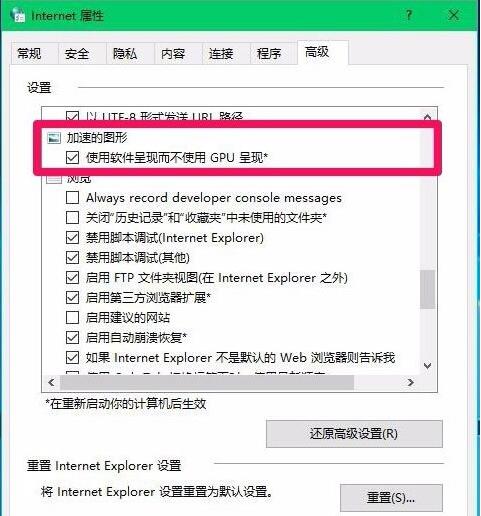The height and width of the screenshot is (516, 481).
Task: Switch to the 安全 tab
Action: (77, 53)
